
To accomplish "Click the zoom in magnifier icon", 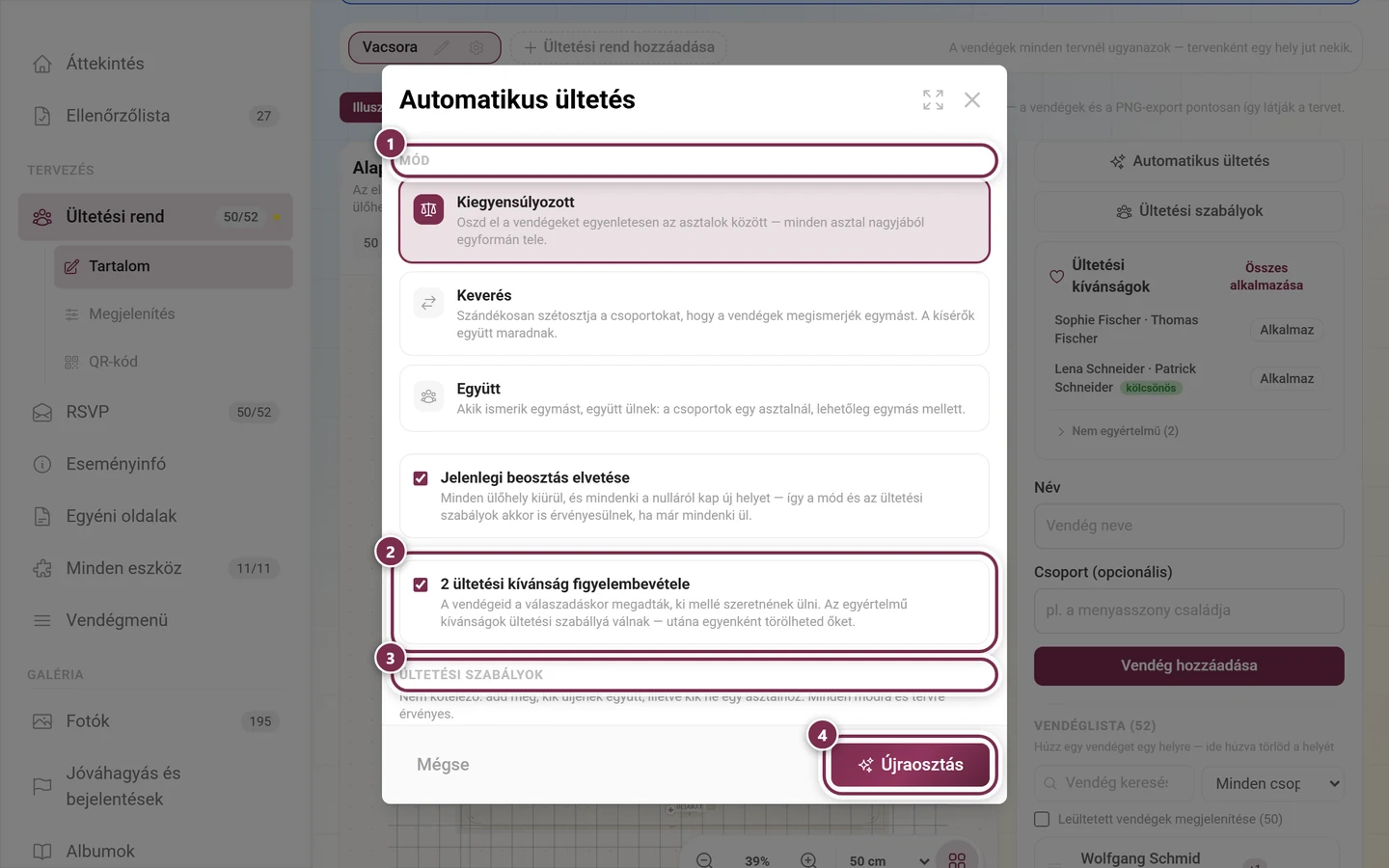I will (x=808, y=860).
